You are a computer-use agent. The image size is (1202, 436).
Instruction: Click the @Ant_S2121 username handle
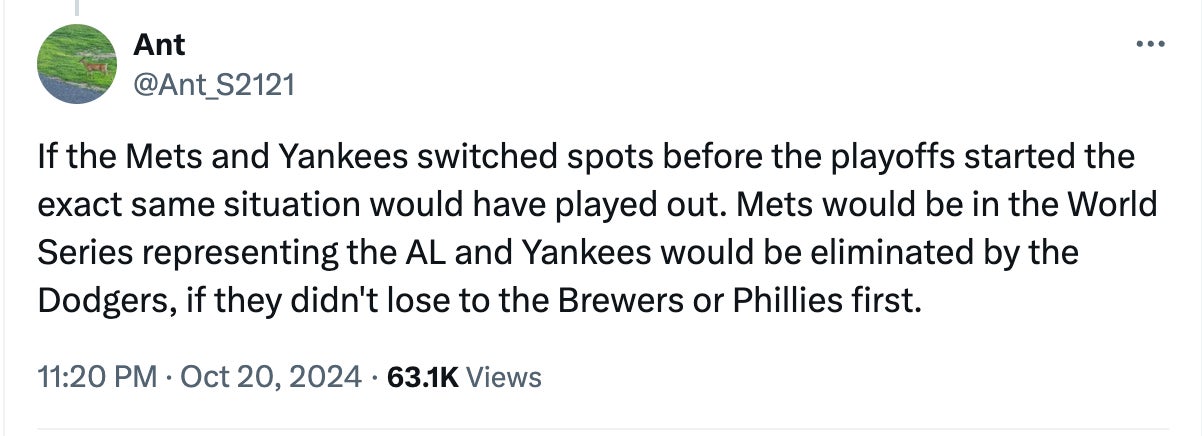[x=214, y=85]
